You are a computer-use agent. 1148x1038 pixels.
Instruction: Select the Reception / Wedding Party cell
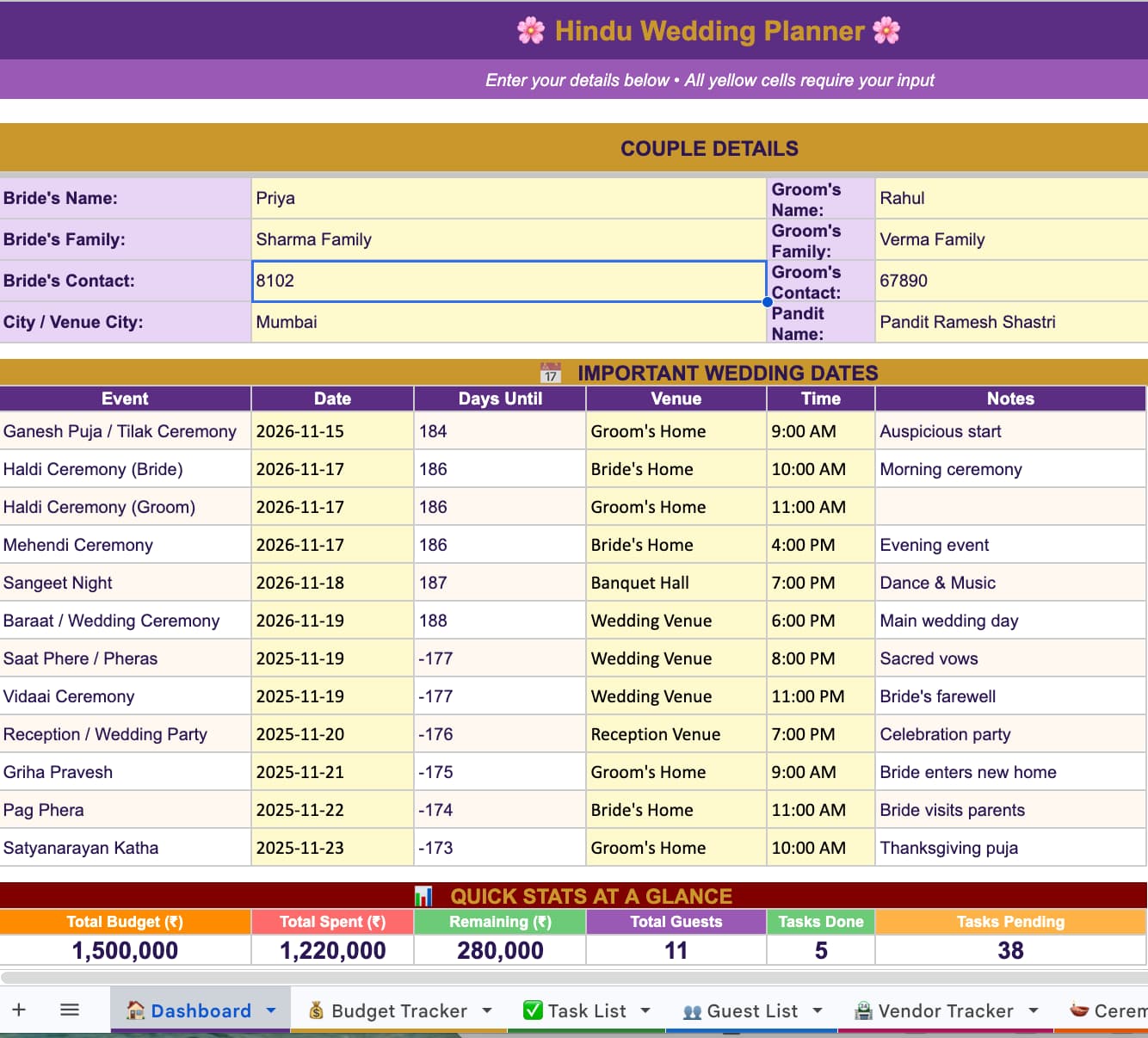(126, 734)
